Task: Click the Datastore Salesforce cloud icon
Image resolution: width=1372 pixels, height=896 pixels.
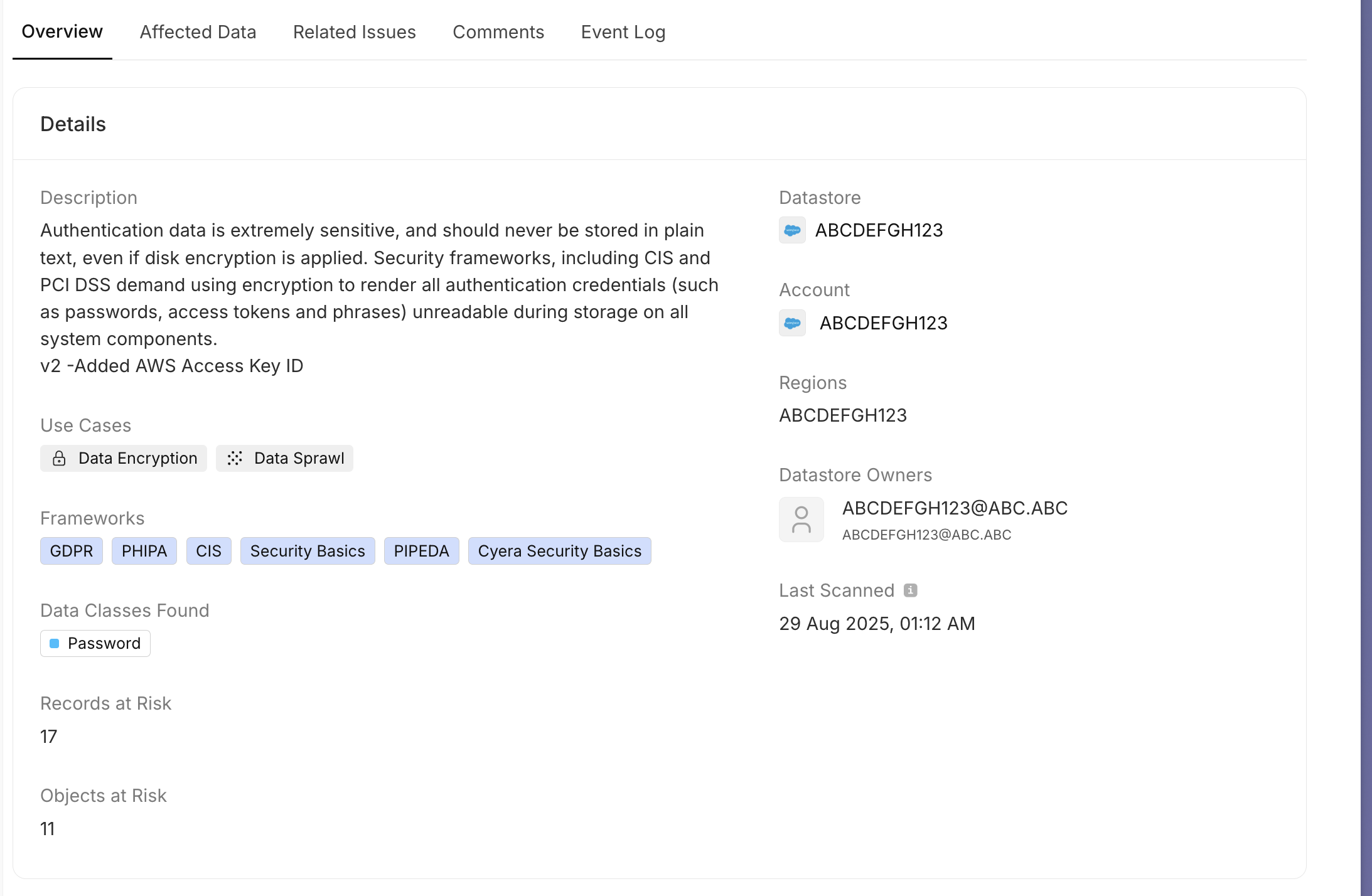Action: (792, 230)
